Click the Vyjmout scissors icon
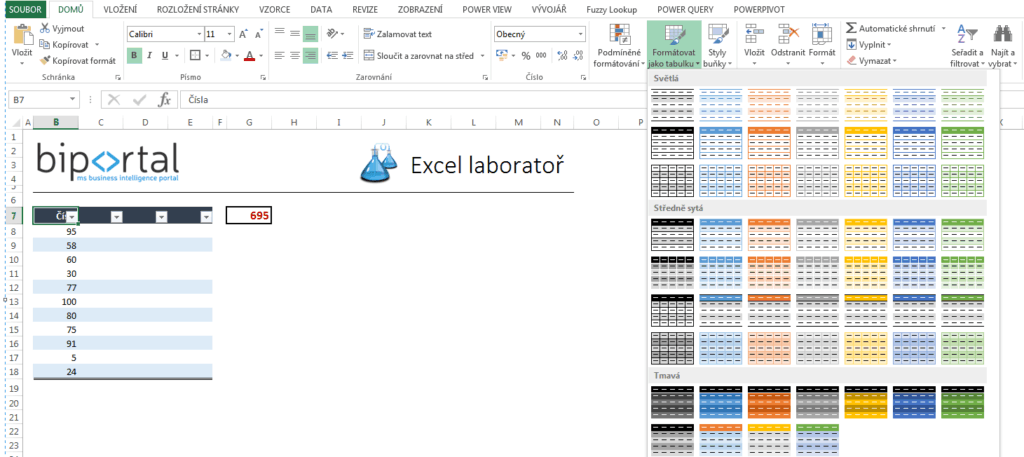 45,29
